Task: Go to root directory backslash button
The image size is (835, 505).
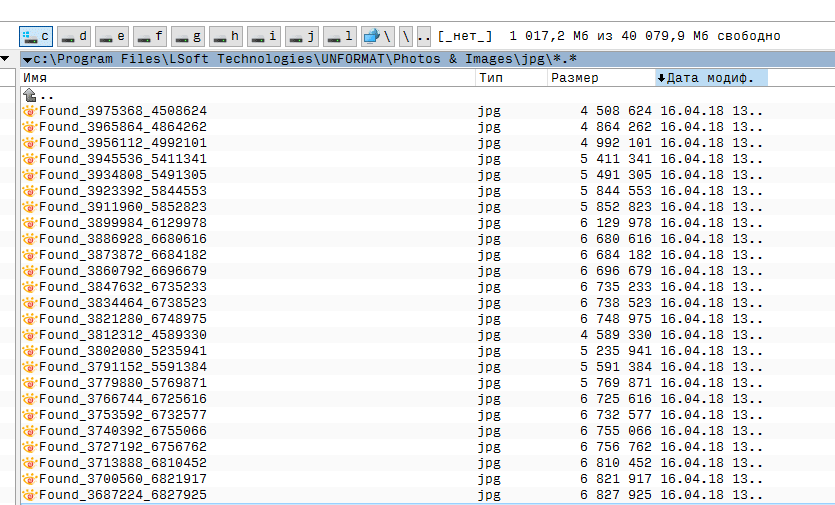Action: coord(406,36)
